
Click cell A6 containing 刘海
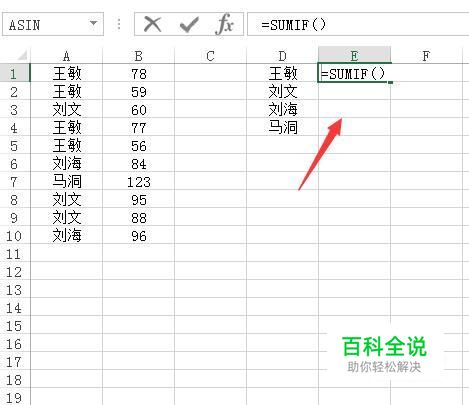[x=66, y=163]
